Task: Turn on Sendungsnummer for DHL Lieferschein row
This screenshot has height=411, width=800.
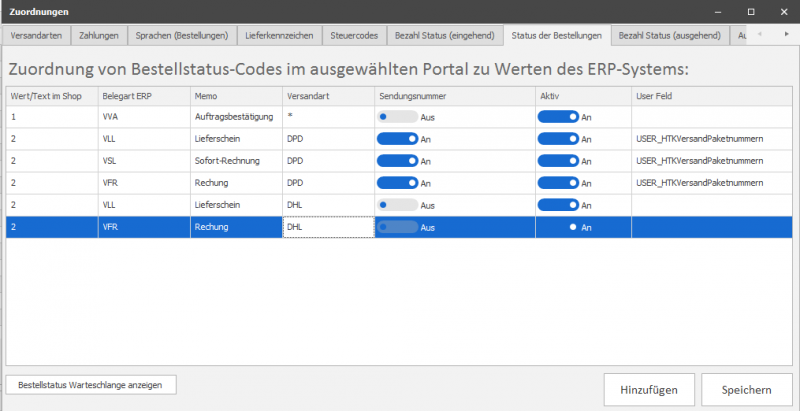Action: (x=397, y=205)
